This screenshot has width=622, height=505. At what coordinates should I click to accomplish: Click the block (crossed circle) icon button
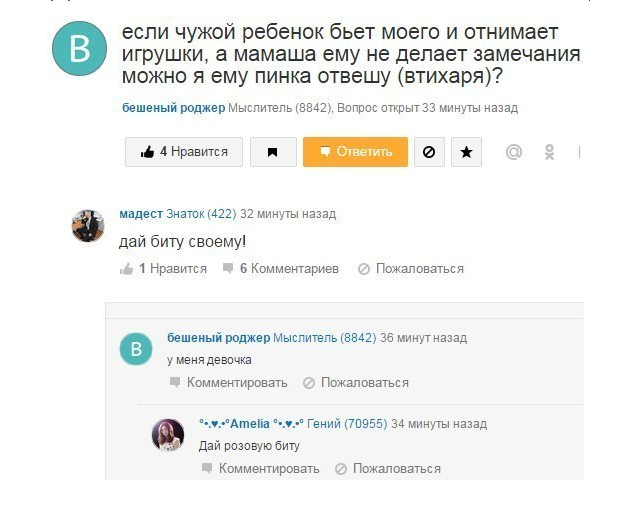point(429,152)
